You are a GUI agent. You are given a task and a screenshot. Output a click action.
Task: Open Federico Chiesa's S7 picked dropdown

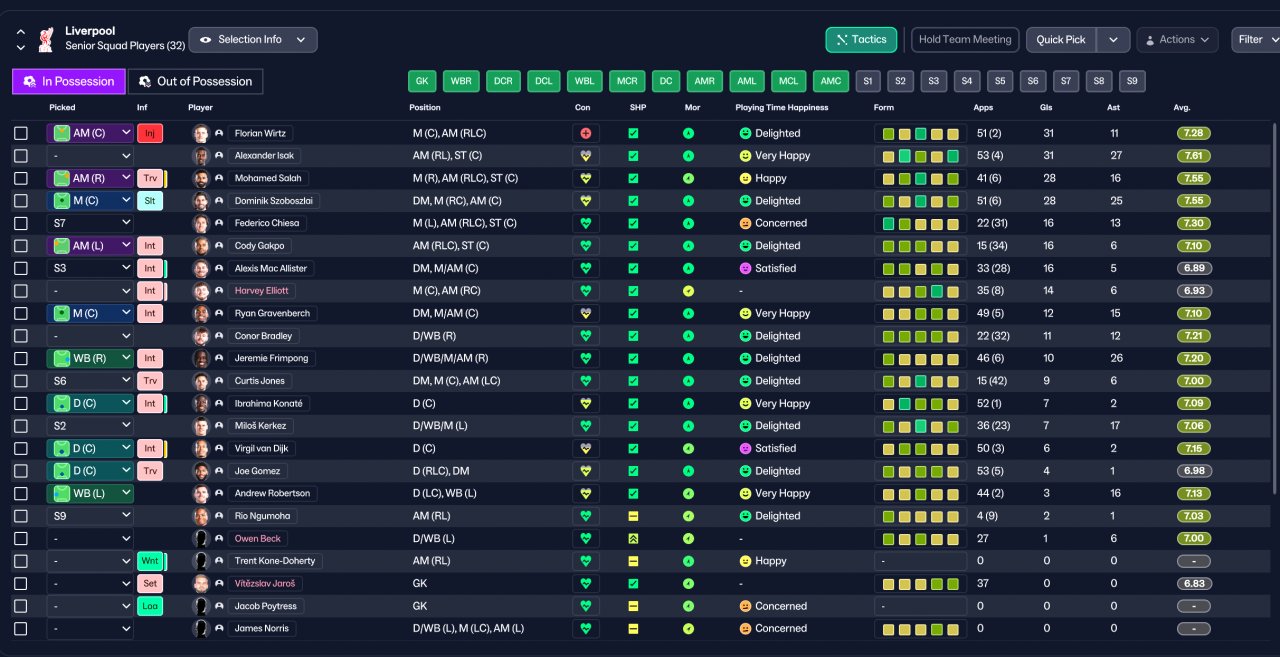[90, 223]
